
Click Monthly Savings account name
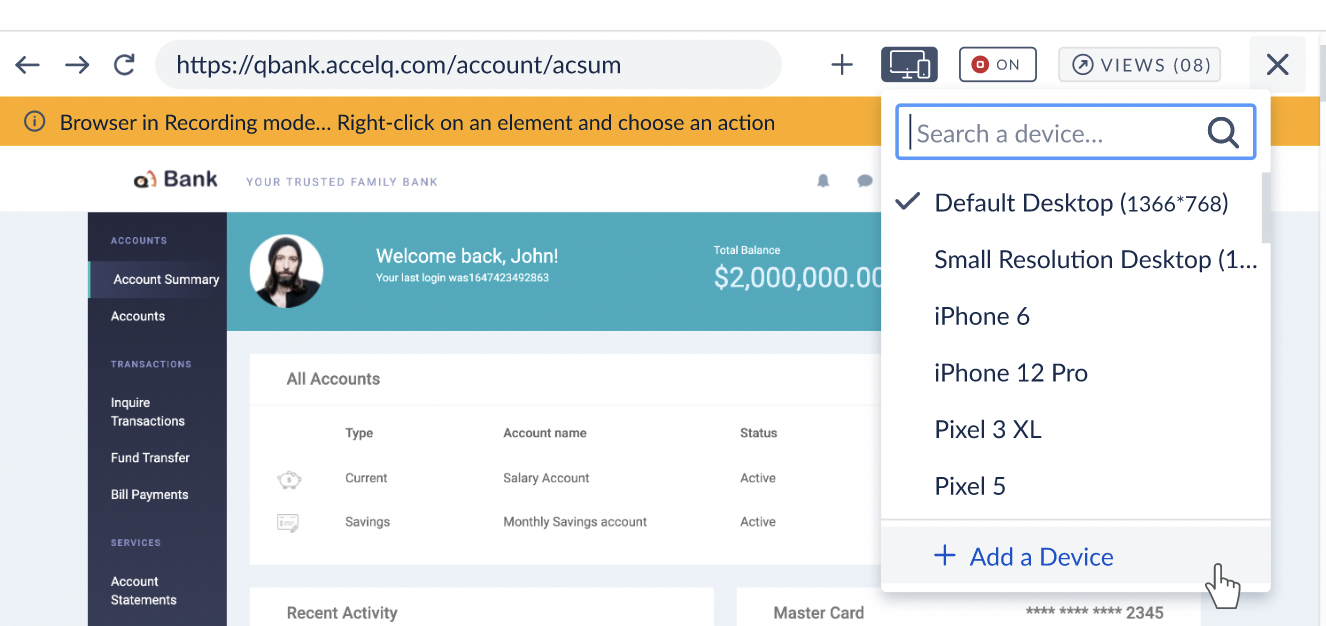click(x=575, y=522)
